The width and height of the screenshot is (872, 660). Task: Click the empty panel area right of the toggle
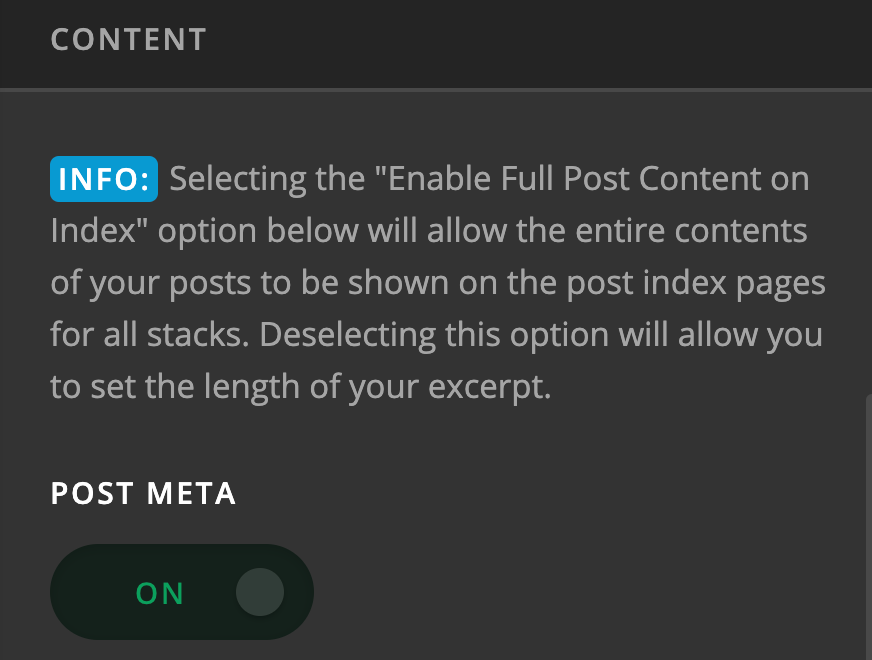[x=589, y=592]
